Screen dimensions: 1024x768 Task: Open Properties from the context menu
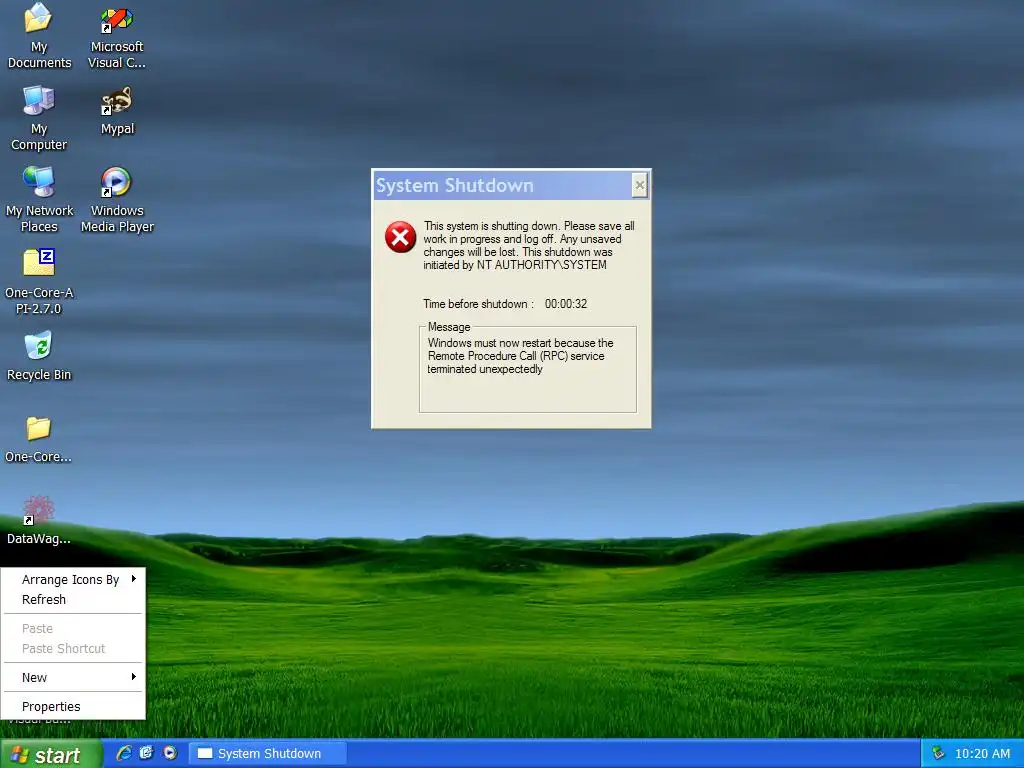tap(73, 707)
